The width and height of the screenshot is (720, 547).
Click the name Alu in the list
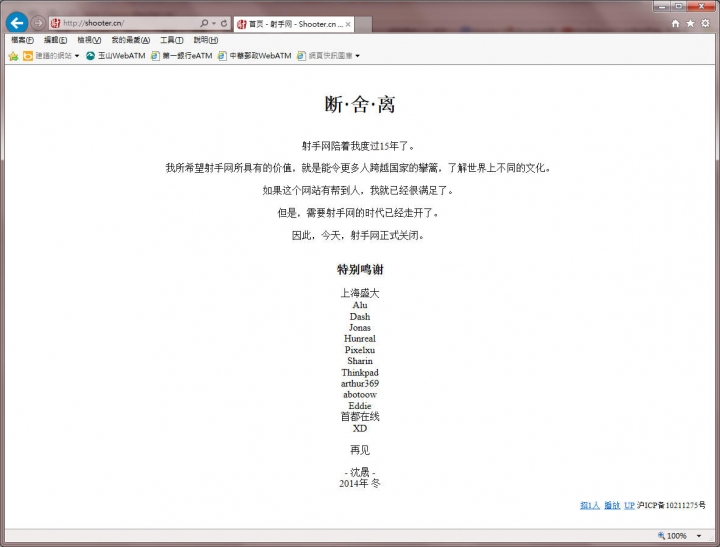(x=360, y=305)
